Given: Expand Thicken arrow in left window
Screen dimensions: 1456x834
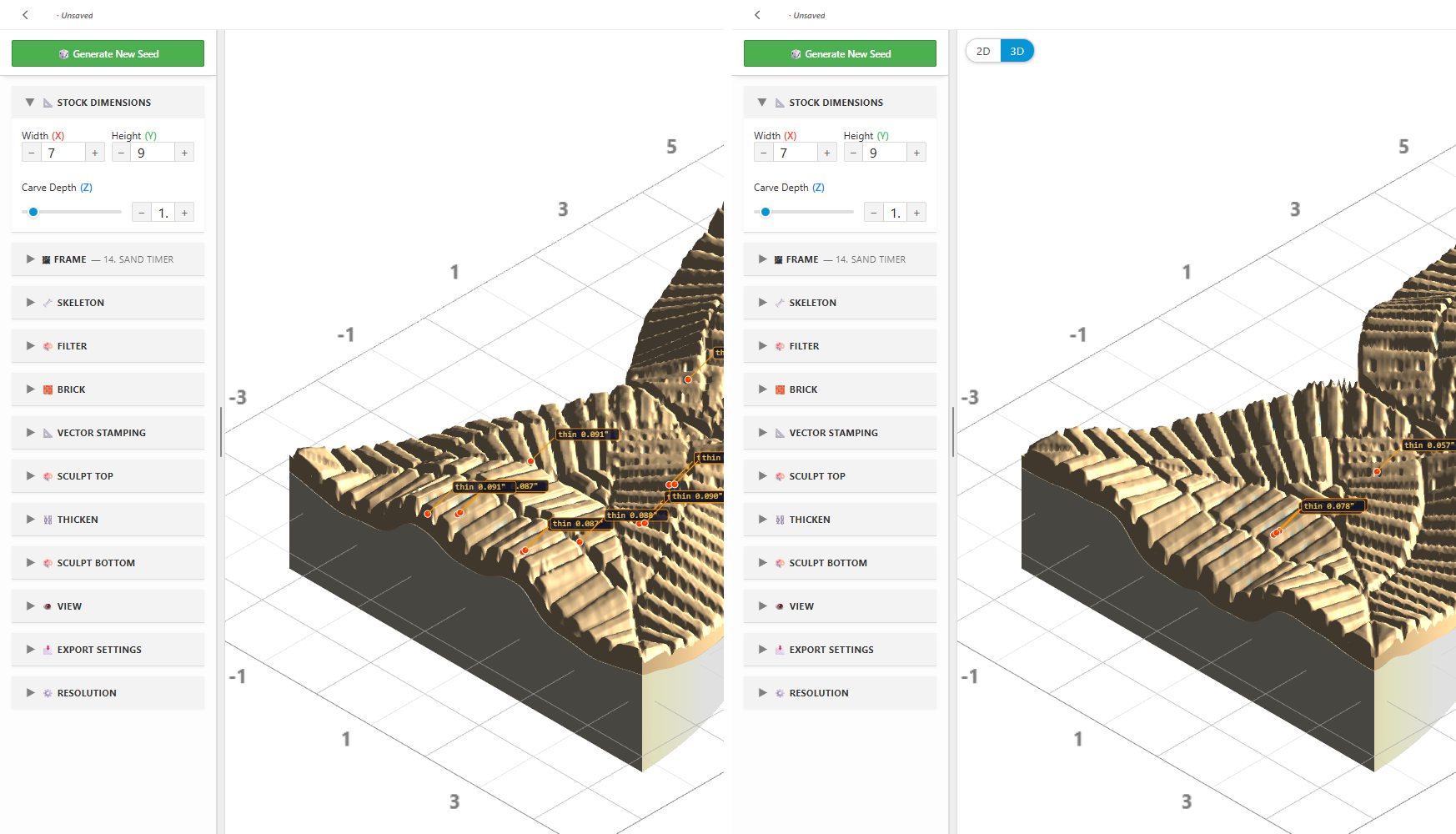Looking at the screenshot, I should pos(30,520).
